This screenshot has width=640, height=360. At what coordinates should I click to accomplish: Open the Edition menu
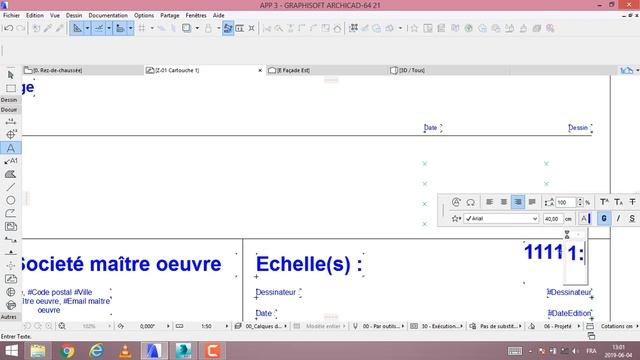pyautogui.click(x=35, y=16)
